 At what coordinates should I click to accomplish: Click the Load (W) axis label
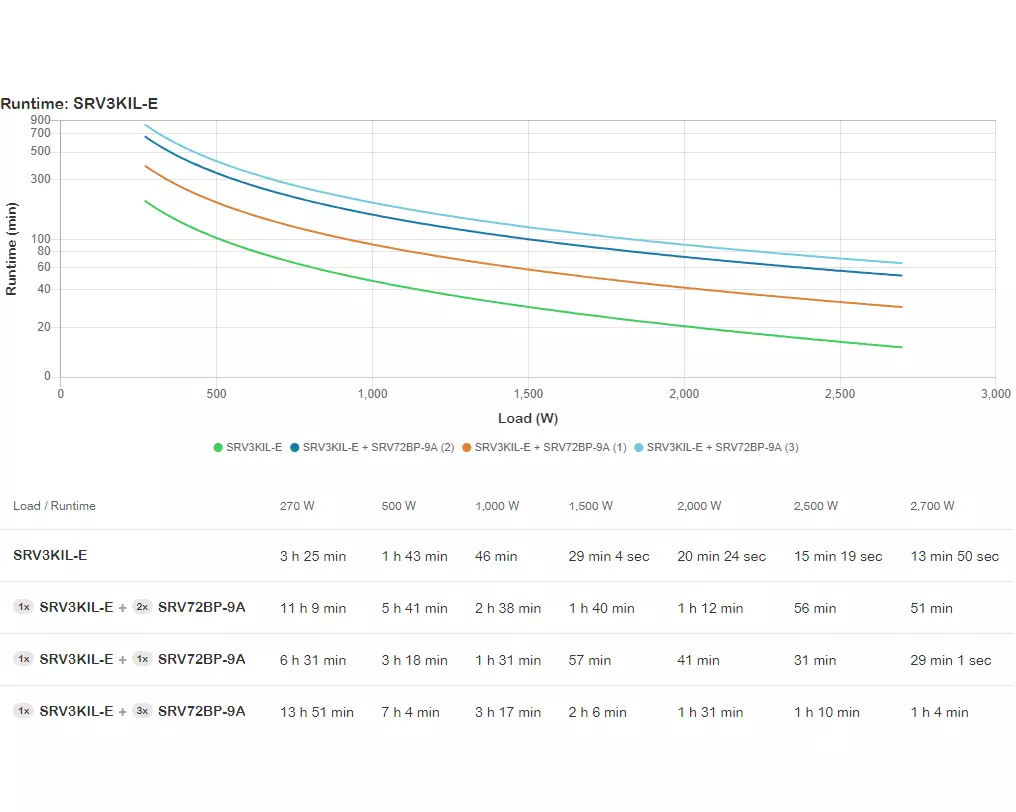coord(527,418)
